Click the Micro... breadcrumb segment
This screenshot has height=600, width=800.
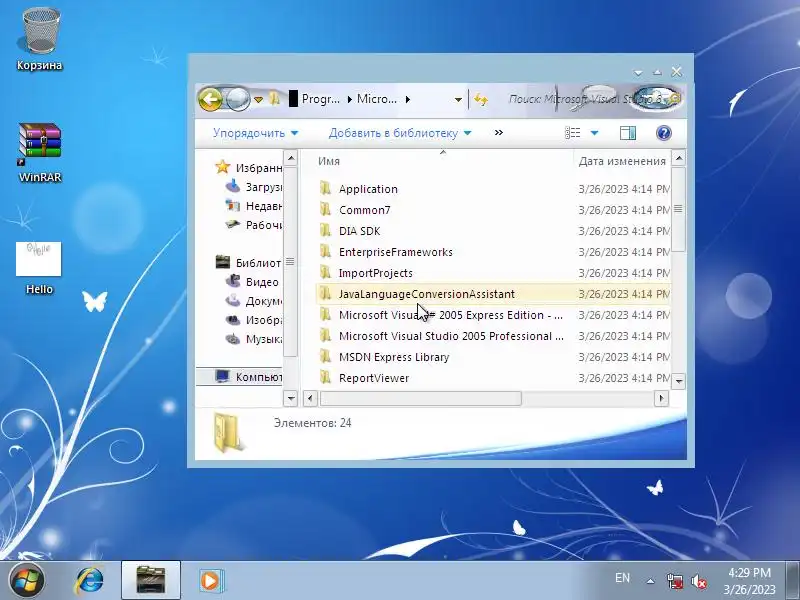(x=377, y=99)
